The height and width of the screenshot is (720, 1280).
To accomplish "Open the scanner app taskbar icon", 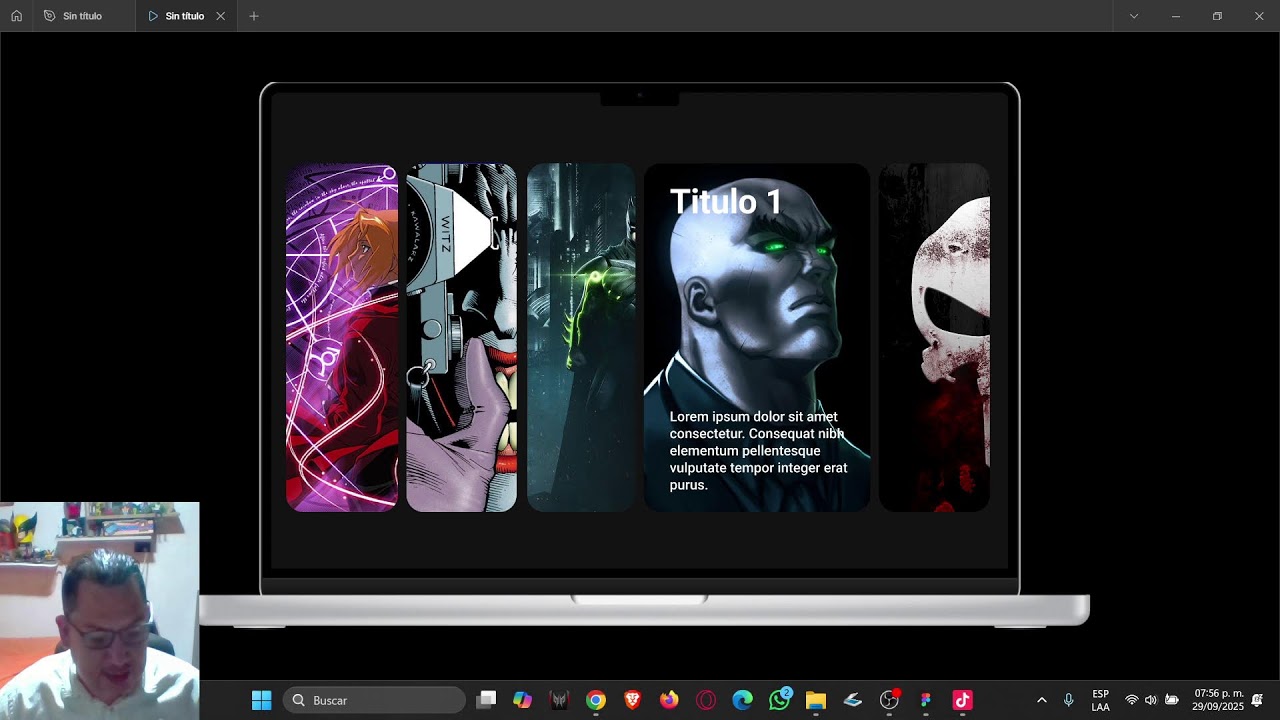I will tap(852, 700).
